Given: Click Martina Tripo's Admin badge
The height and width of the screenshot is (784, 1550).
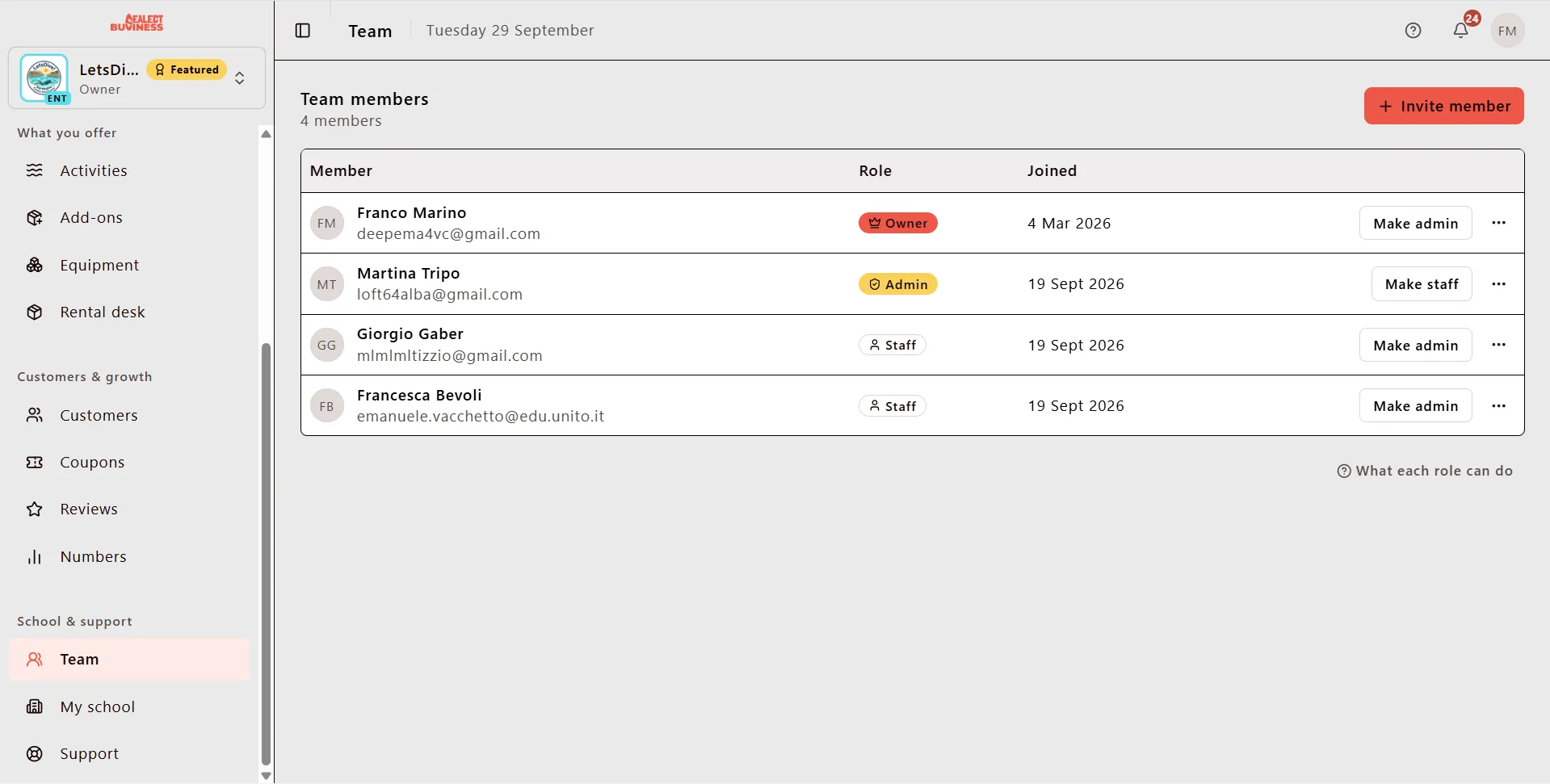Looking at the screenshot, I should [897, 284].
